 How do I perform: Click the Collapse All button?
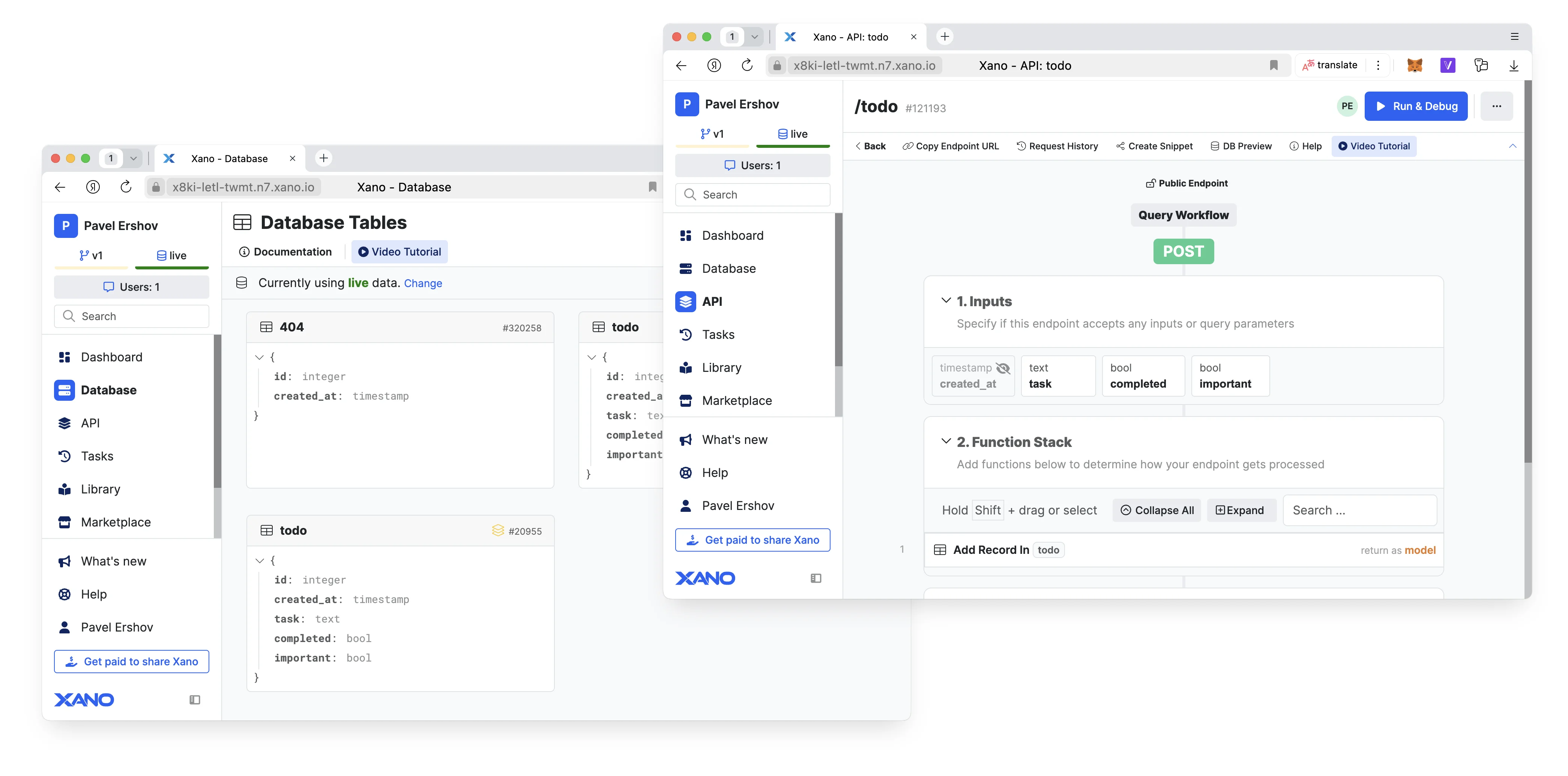pyautogui.click(x=1156, y=510)
